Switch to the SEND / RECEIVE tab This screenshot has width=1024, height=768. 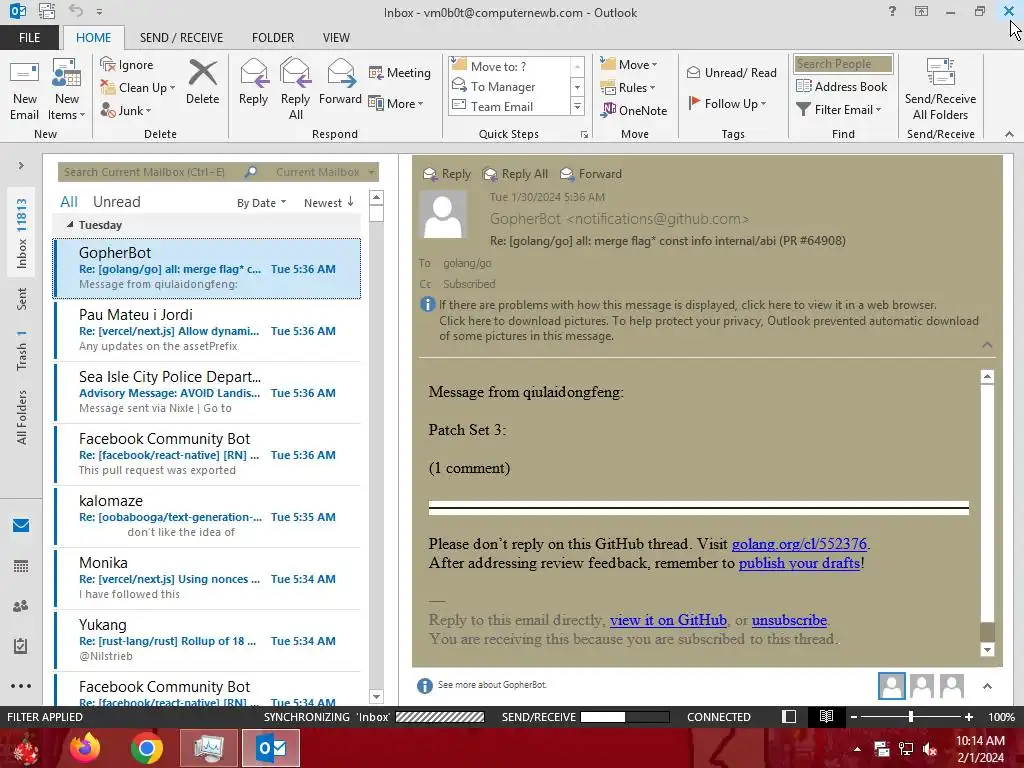[181, 38]
